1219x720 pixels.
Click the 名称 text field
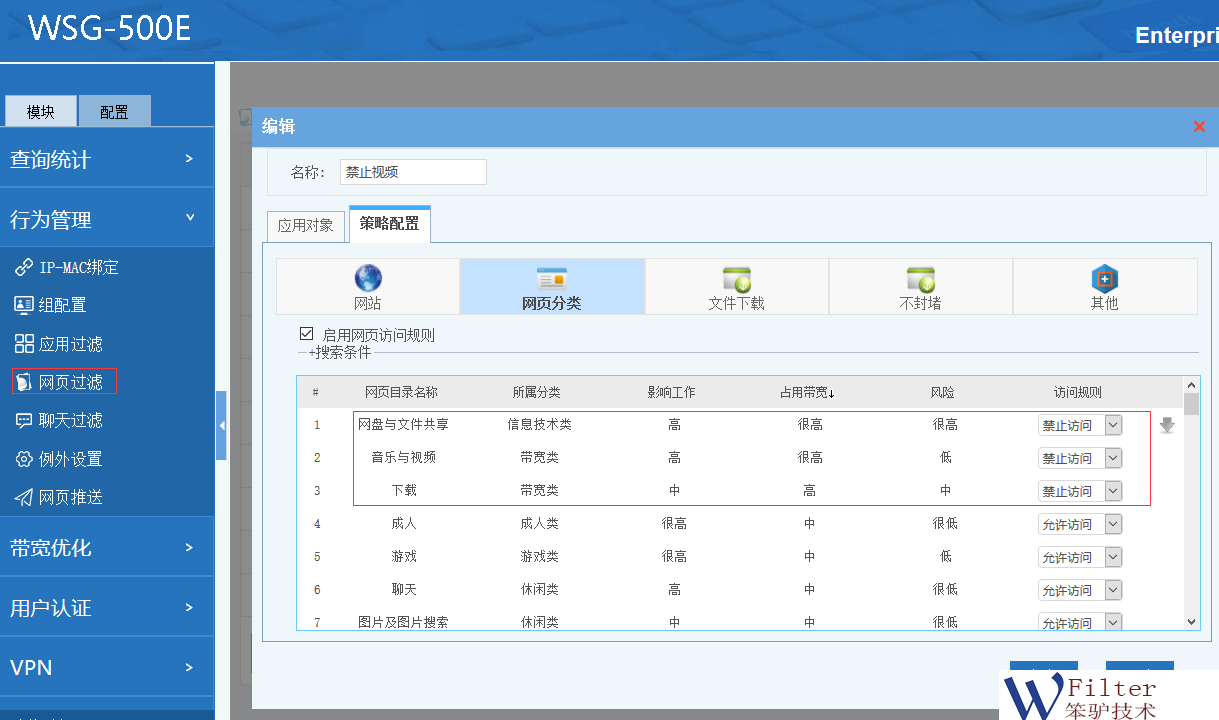(x=413, y=172)
